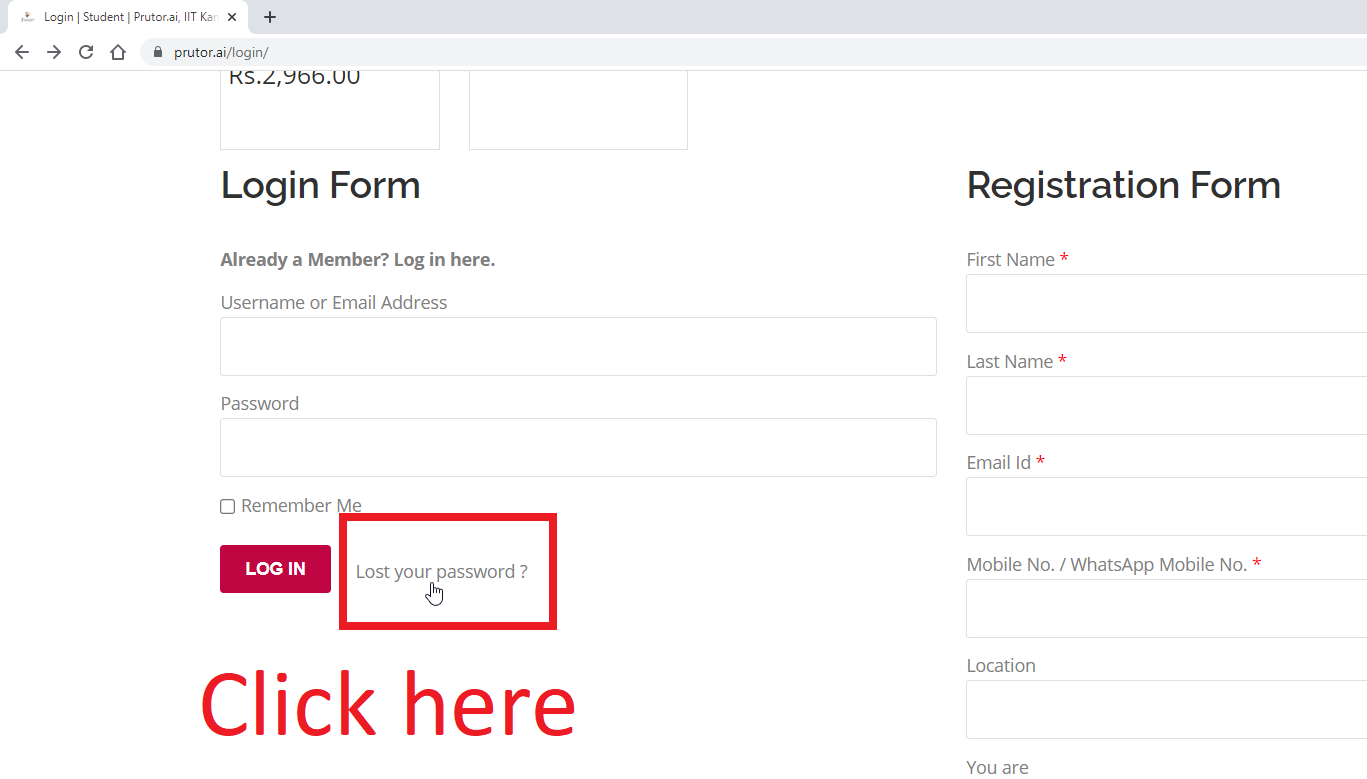
Task: Click the browser Back arrow
Action: (22, 52)
